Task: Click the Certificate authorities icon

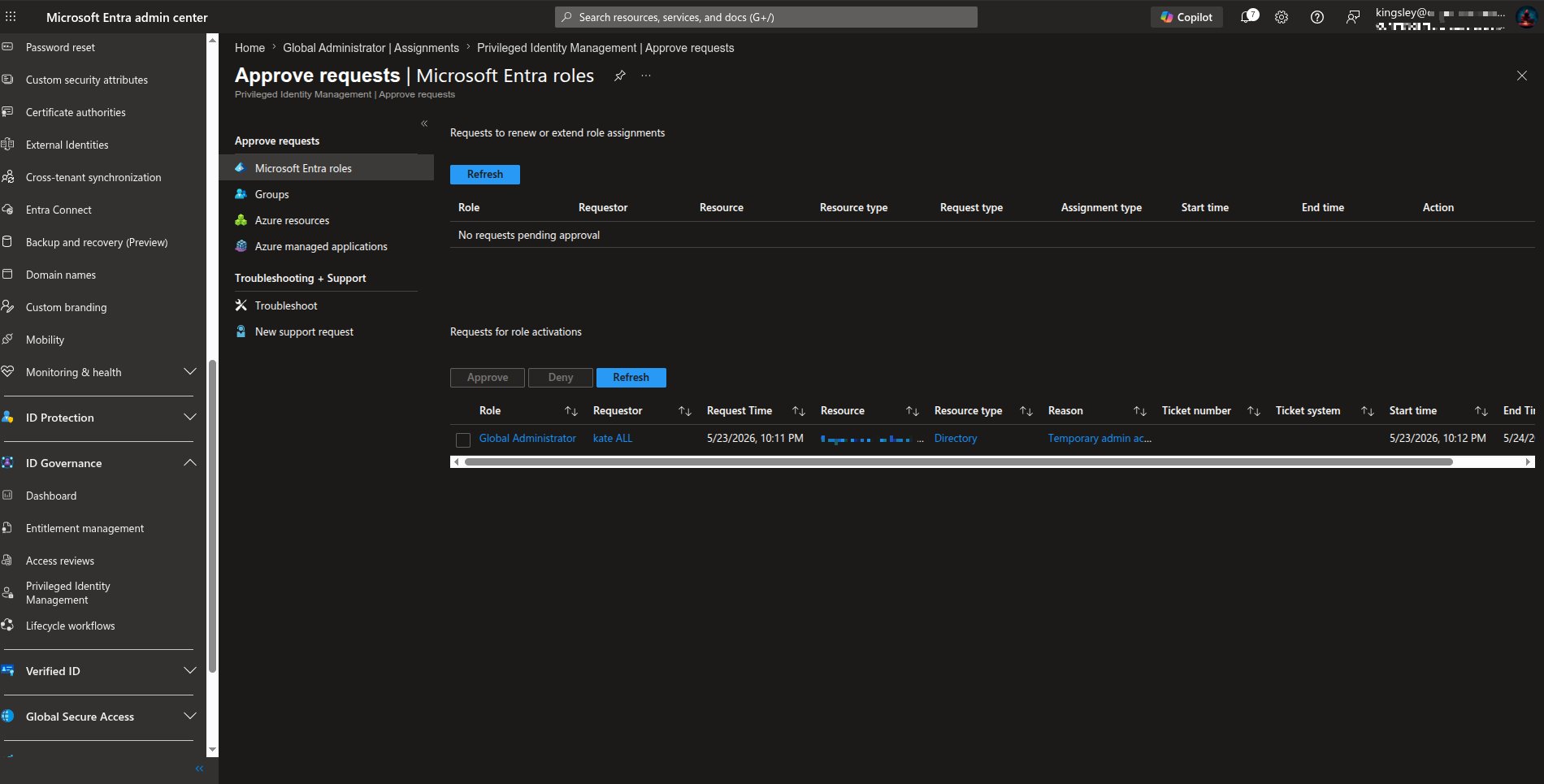Action: pos(8,112)
